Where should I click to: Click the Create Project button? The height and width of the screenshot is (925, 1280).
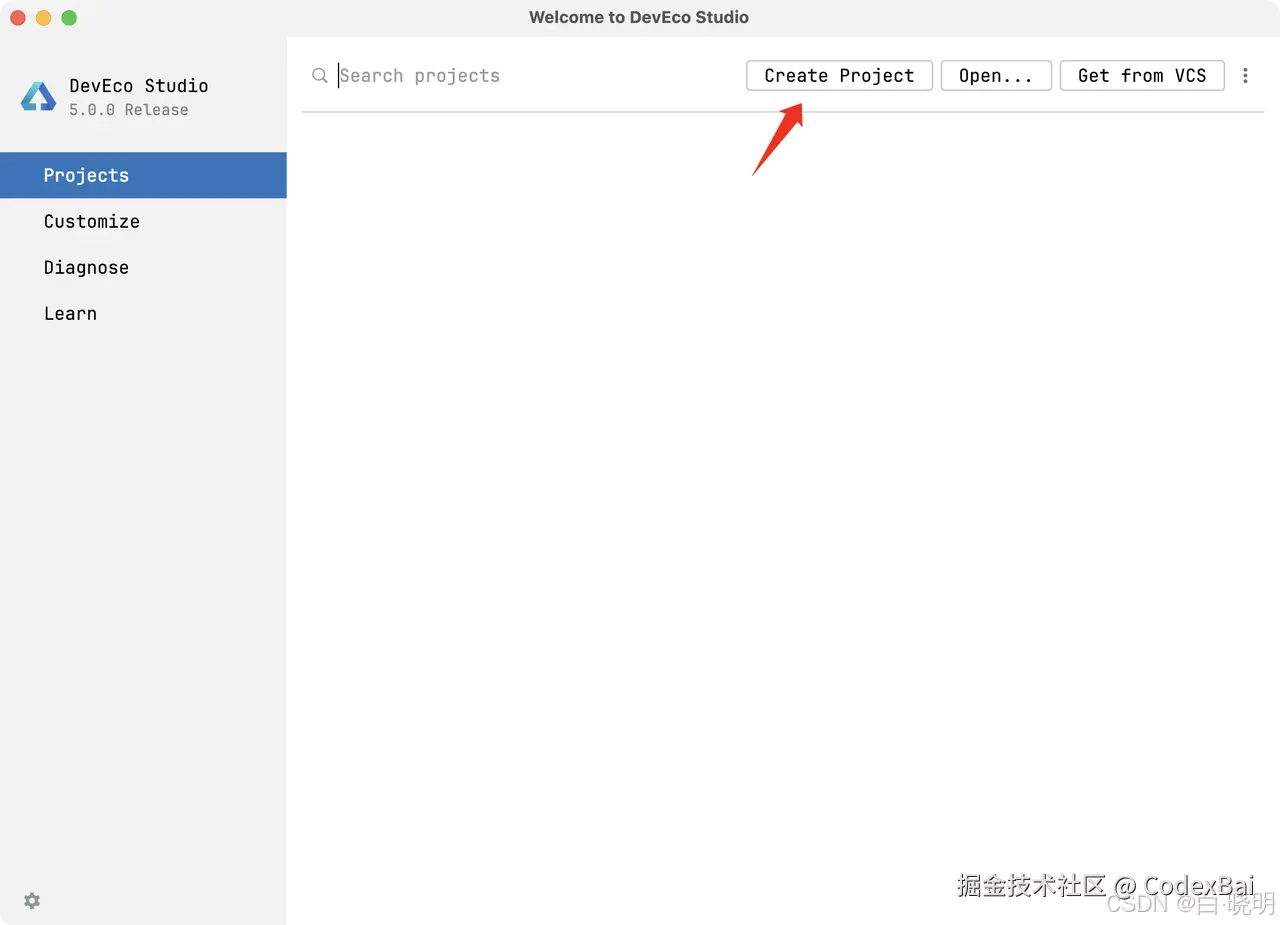point(839,76)
